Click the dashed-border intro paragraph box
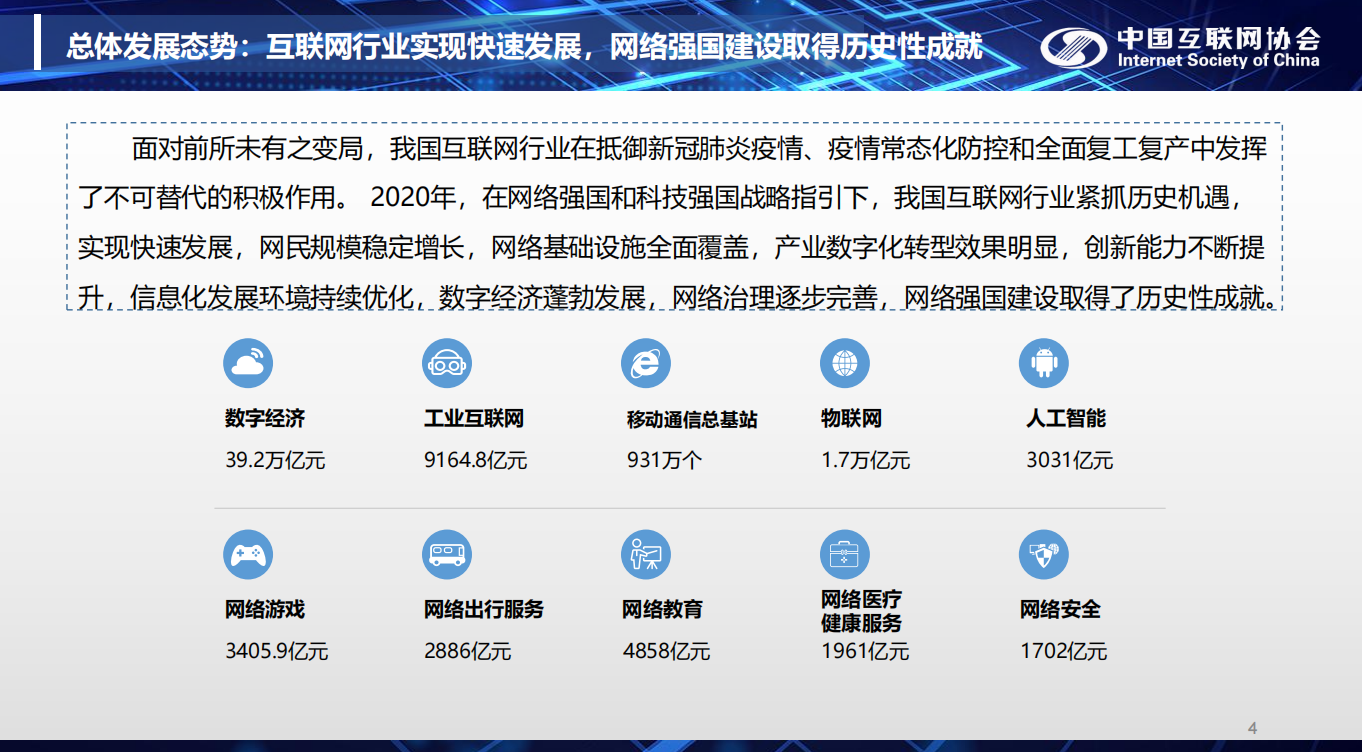The width and height of the screenshot is (1362, 752). (x=674, y=217)
